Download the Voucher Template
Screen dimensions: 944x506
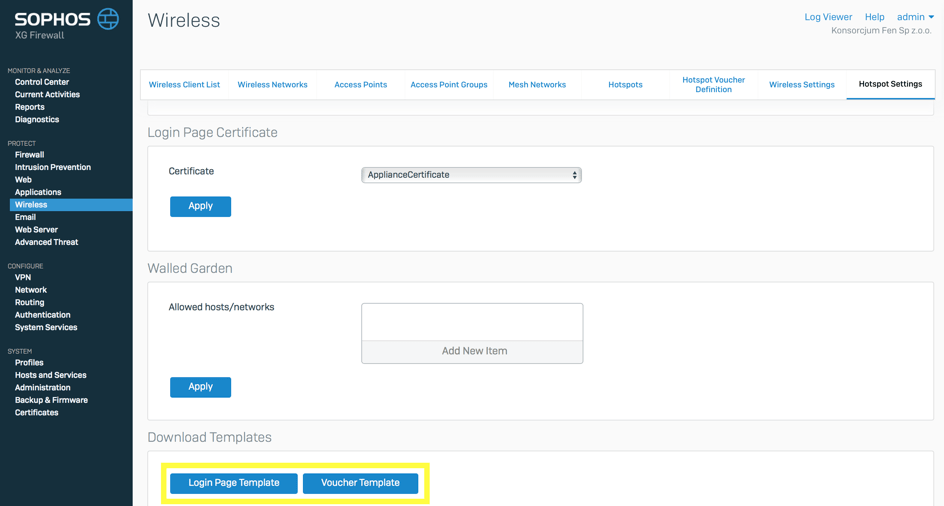coord(360,483)
